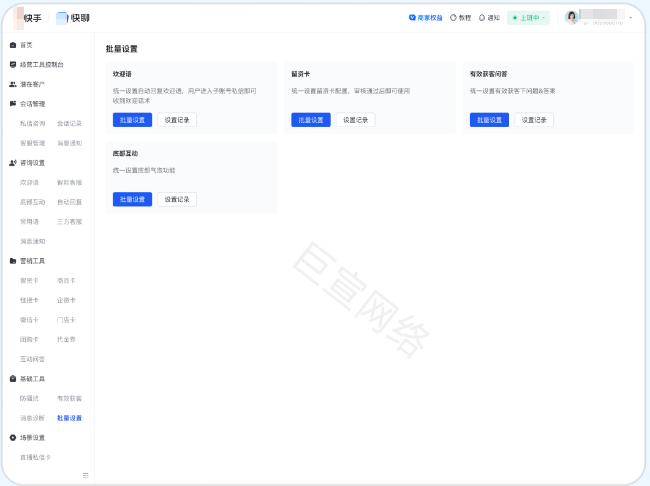
Task: Go to 门店卡 submenu item
Action: [x=66, y=320]
